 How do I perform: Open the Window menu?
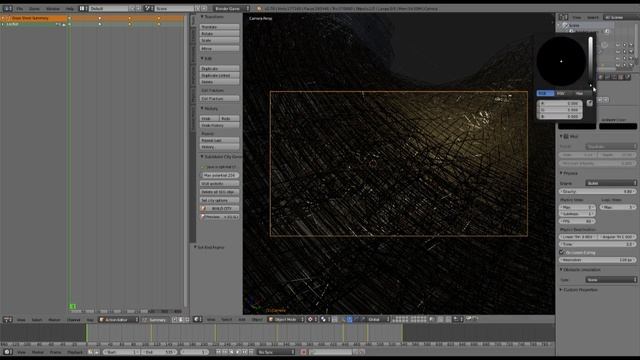click(x=53, y=8)
